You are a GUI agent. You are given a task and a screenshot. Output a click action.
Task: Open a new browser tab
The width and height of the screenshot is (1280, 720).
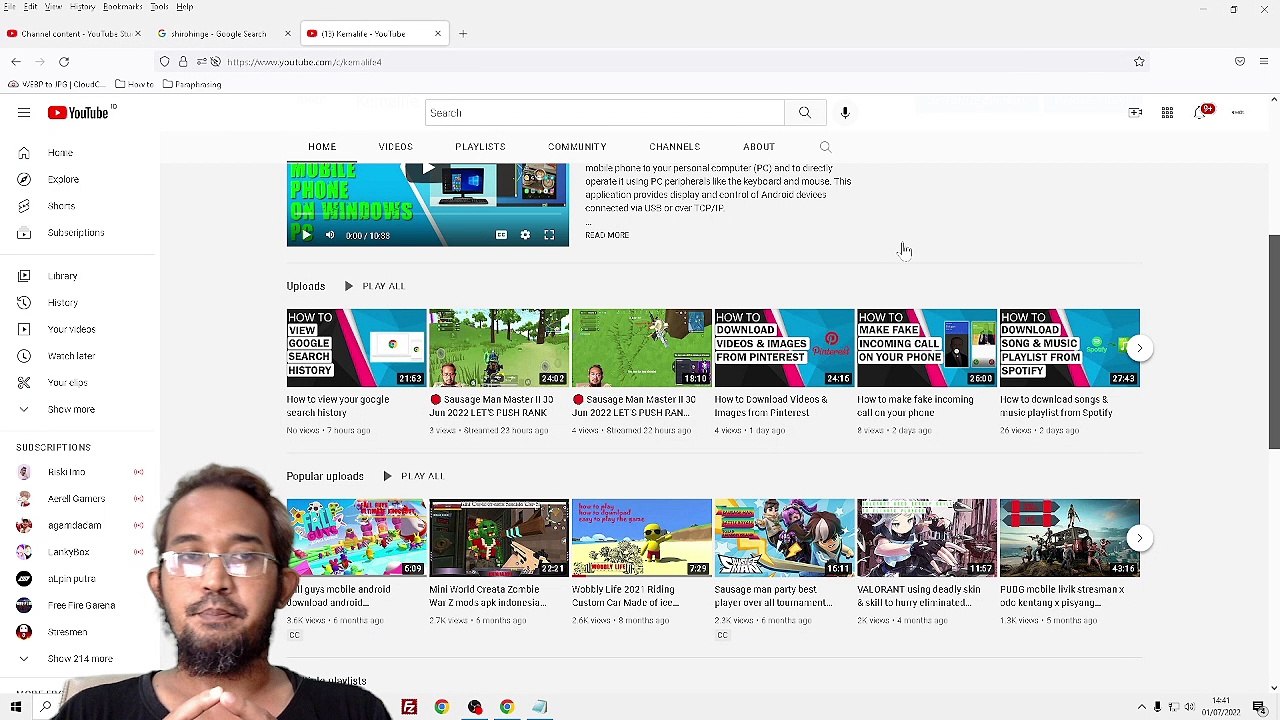(x=463, y=34)
